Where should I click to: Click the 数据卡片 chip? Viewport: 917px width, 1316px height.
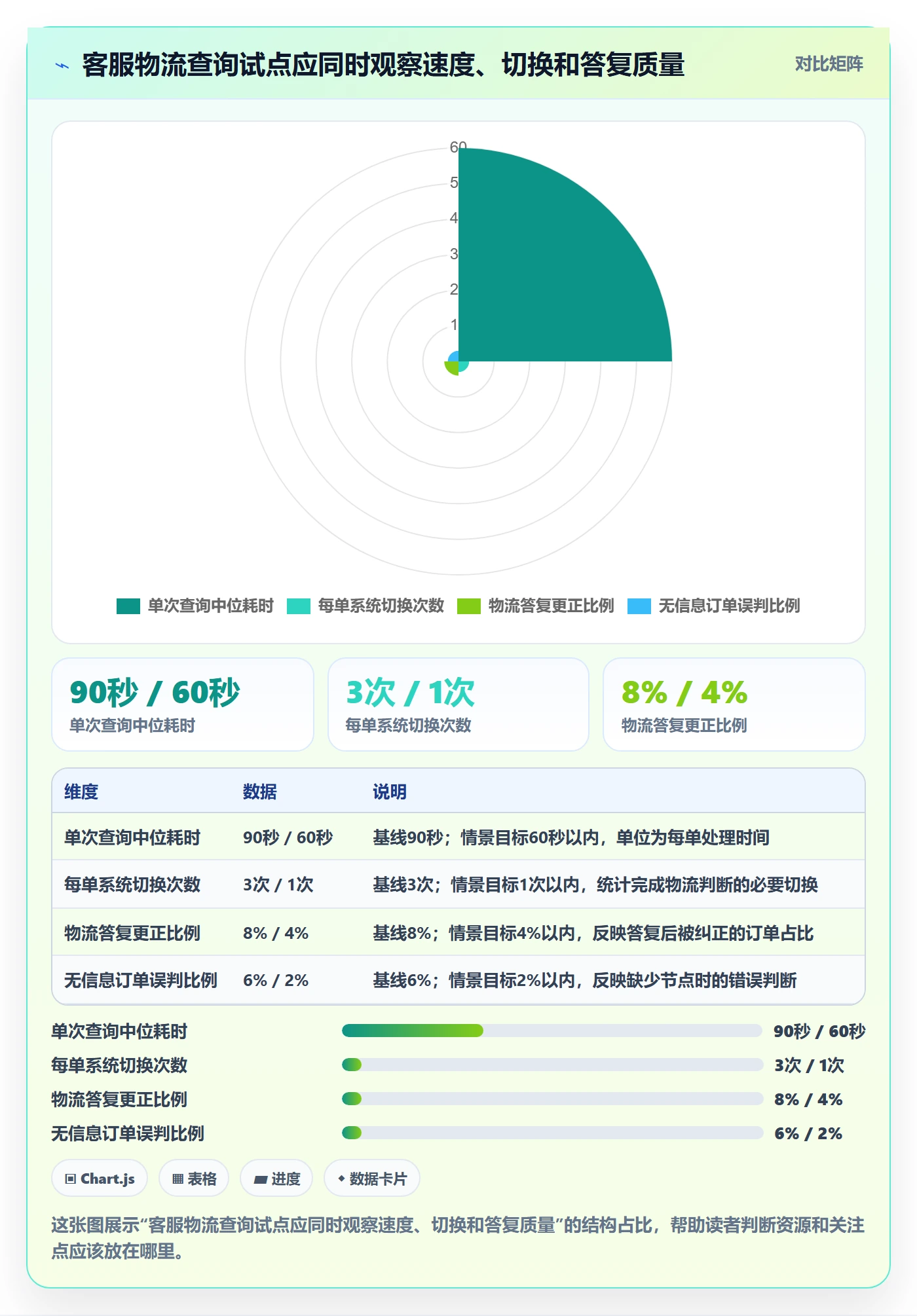tap(372, 1179)
